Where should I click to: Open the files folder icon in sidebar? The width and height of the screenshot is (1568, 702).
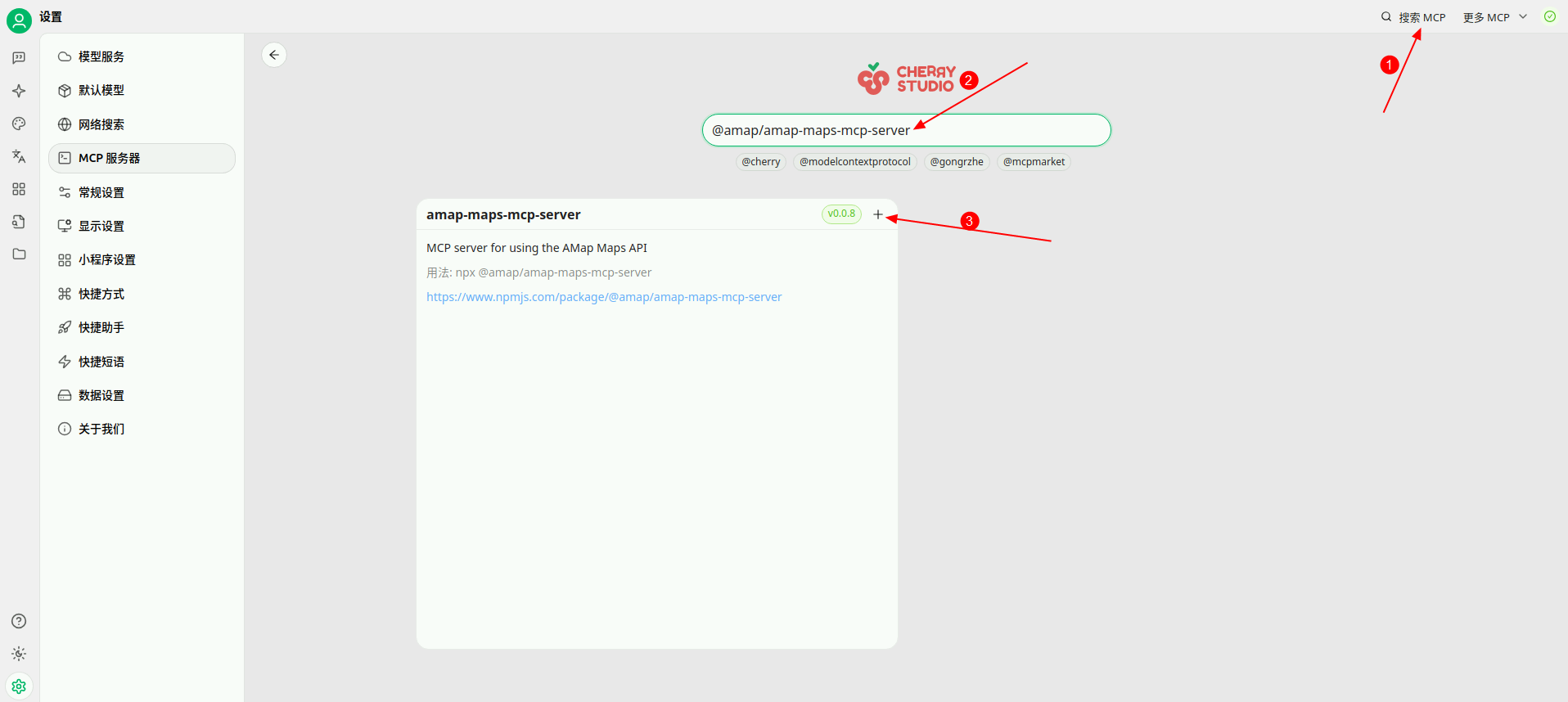click(19, 254)
